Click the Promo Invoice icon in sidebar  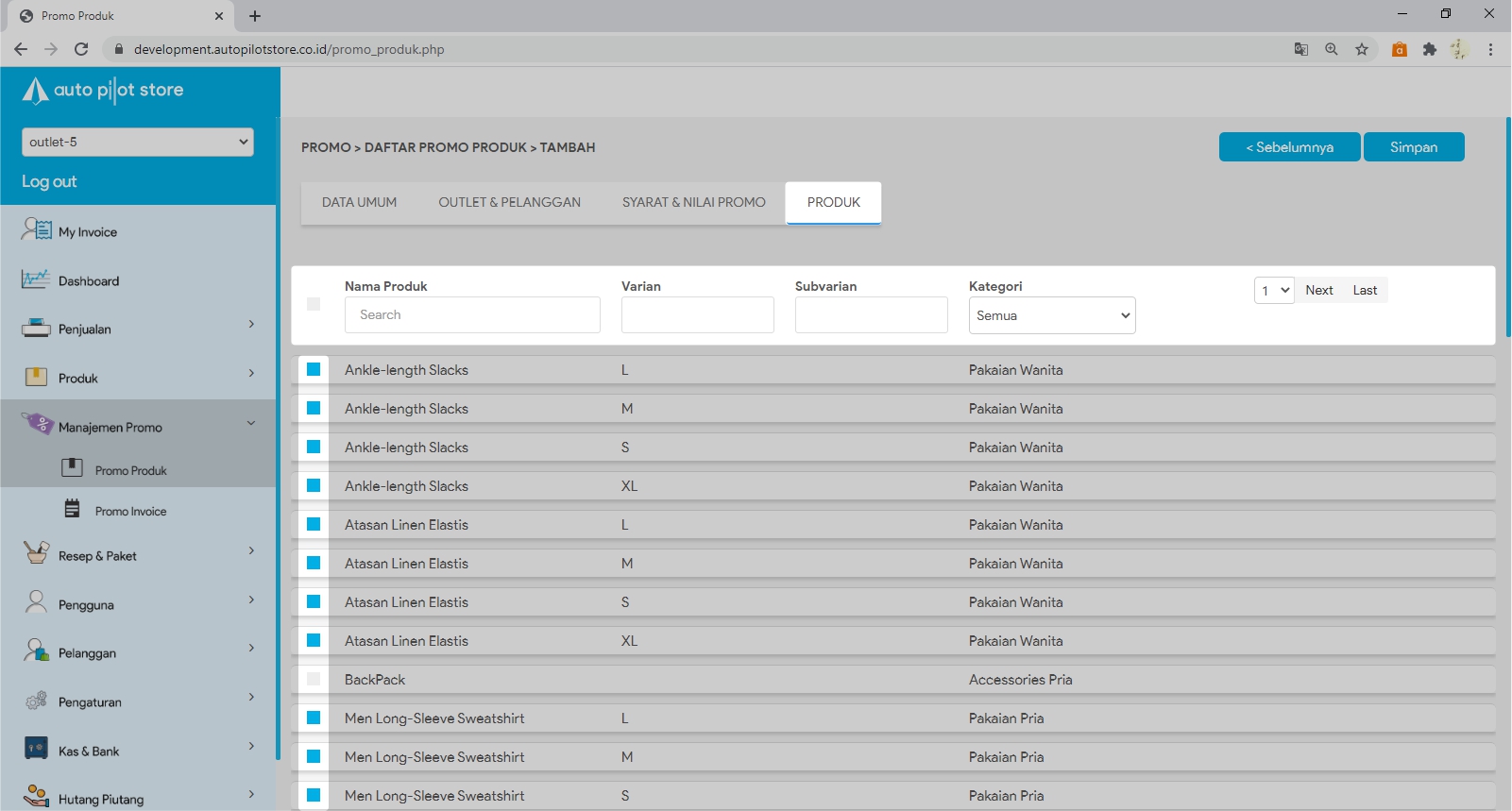pyautogui.click(x=73, y=509)
